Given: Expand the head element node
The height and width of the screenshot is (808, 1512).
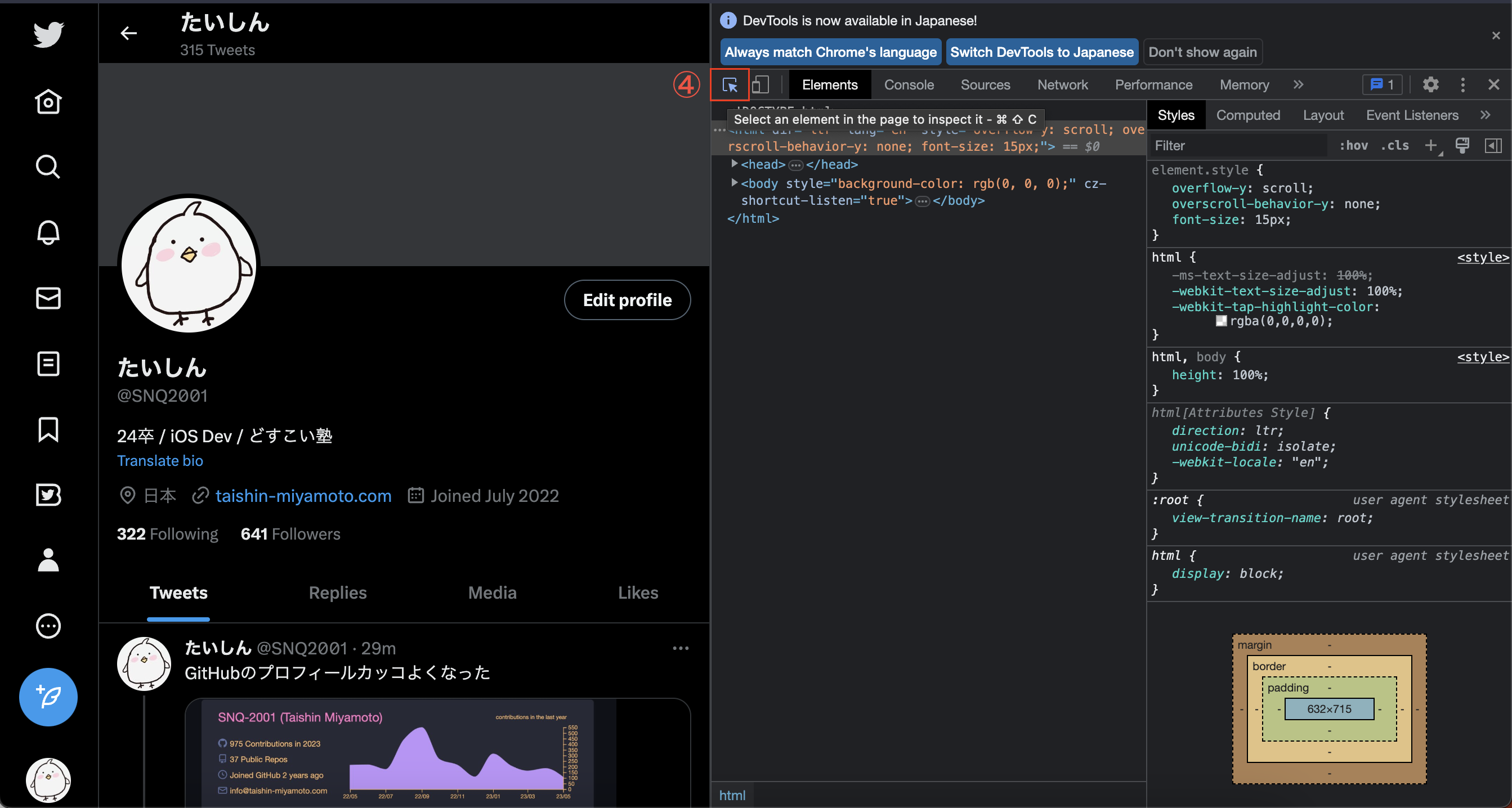Looking at the screenshot, I should (x=733, y=164).
